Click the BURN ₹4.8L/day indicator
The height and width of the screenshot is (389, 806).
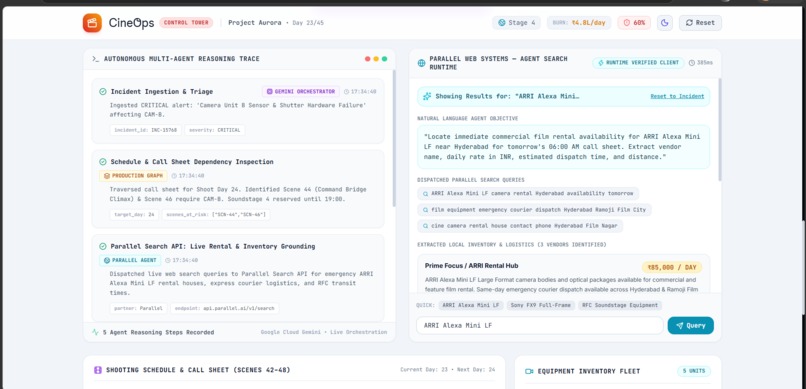coord(579,23)
